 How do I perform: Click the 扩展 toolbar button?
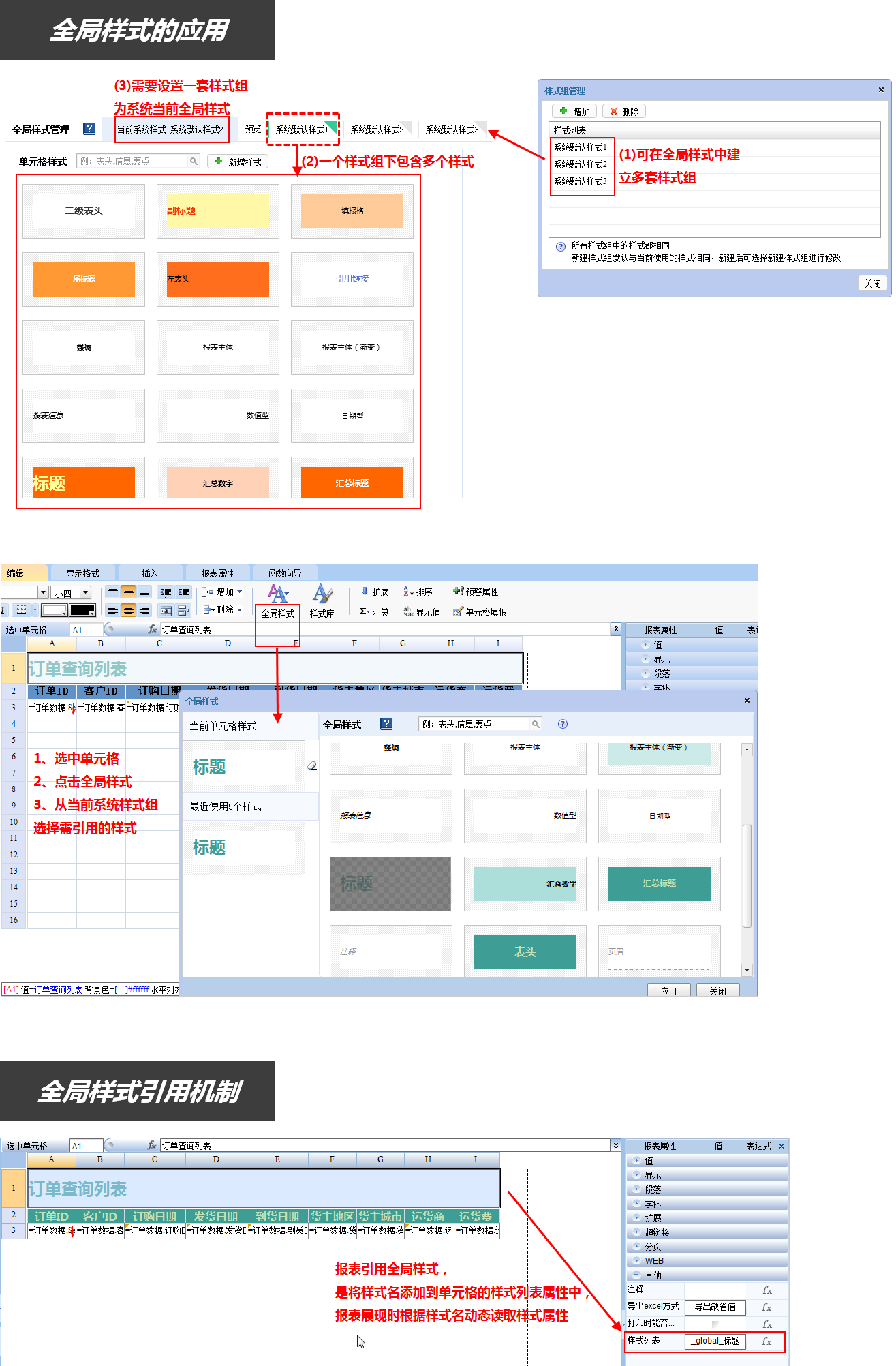tap(375, 592)
